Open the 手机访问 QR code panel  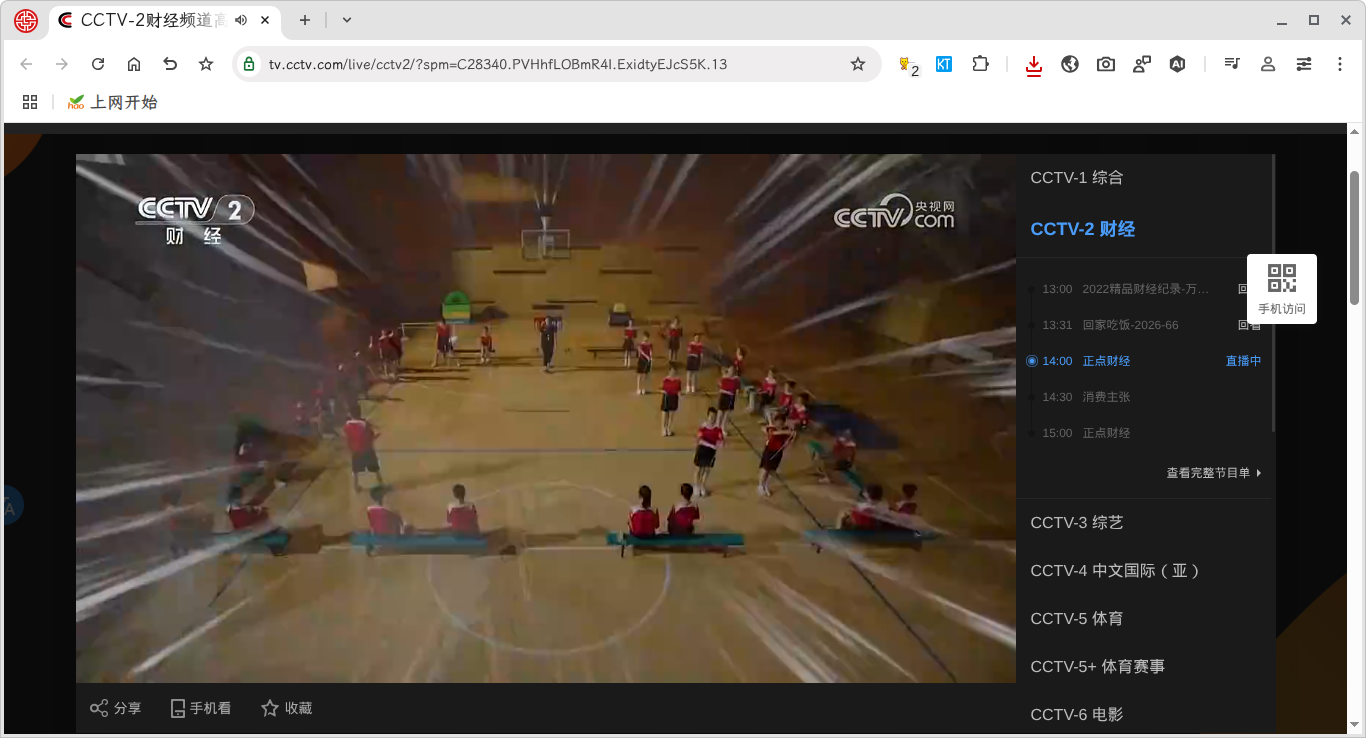1282,288
